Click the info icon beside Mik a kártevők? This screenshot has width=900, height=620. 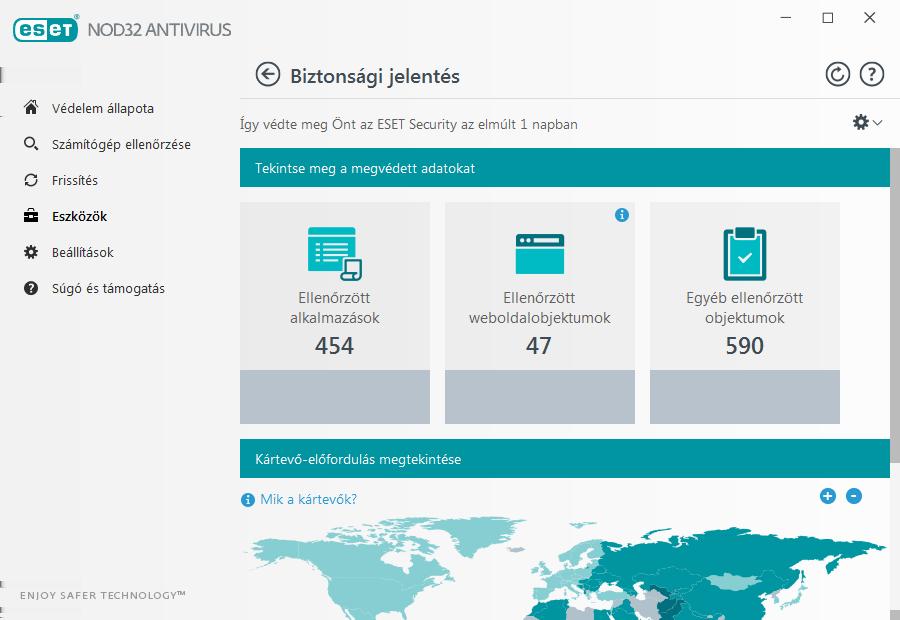pyautogui.click(x=247, y=500)
